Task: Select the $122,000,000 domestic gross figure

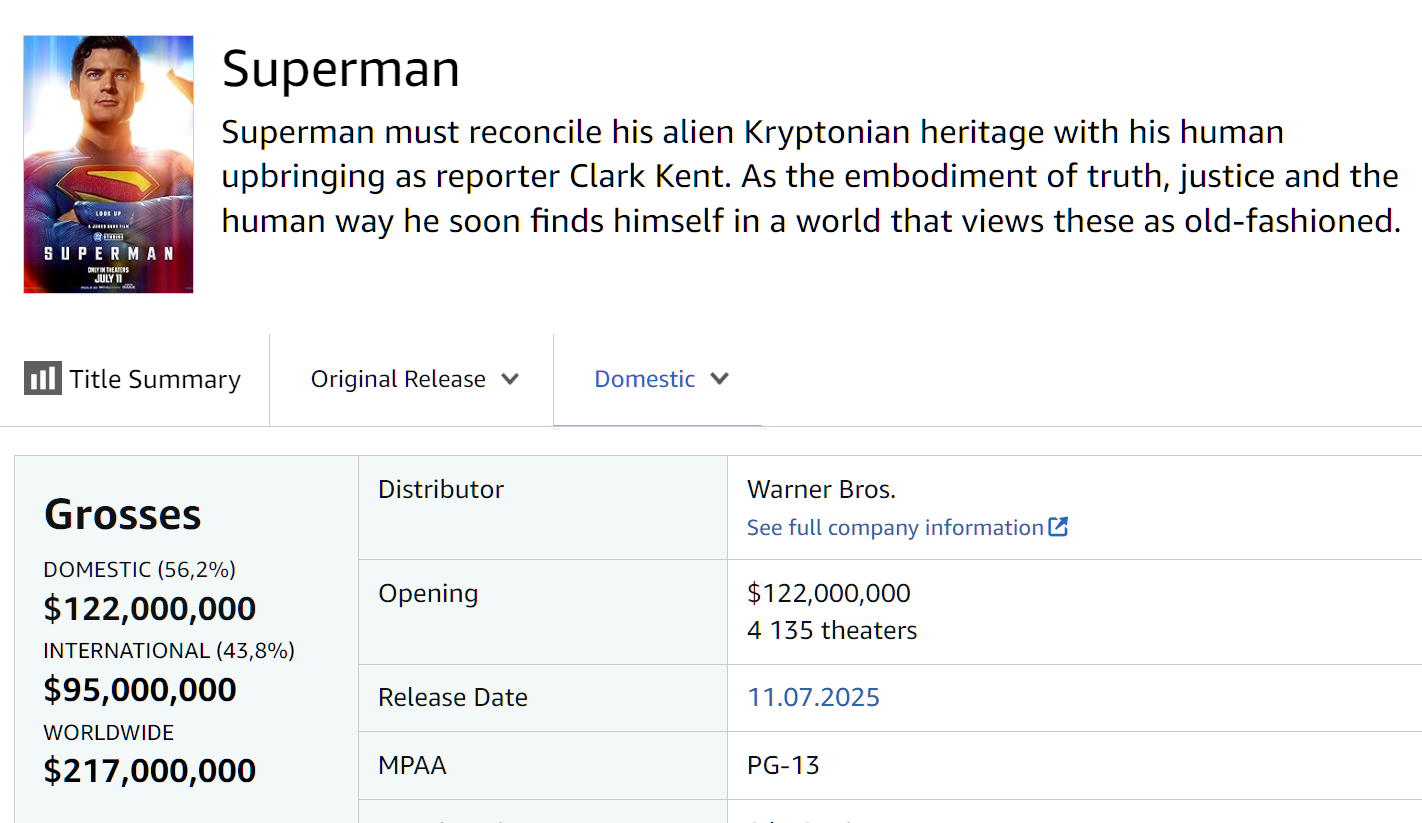Action: coord(150,609)
